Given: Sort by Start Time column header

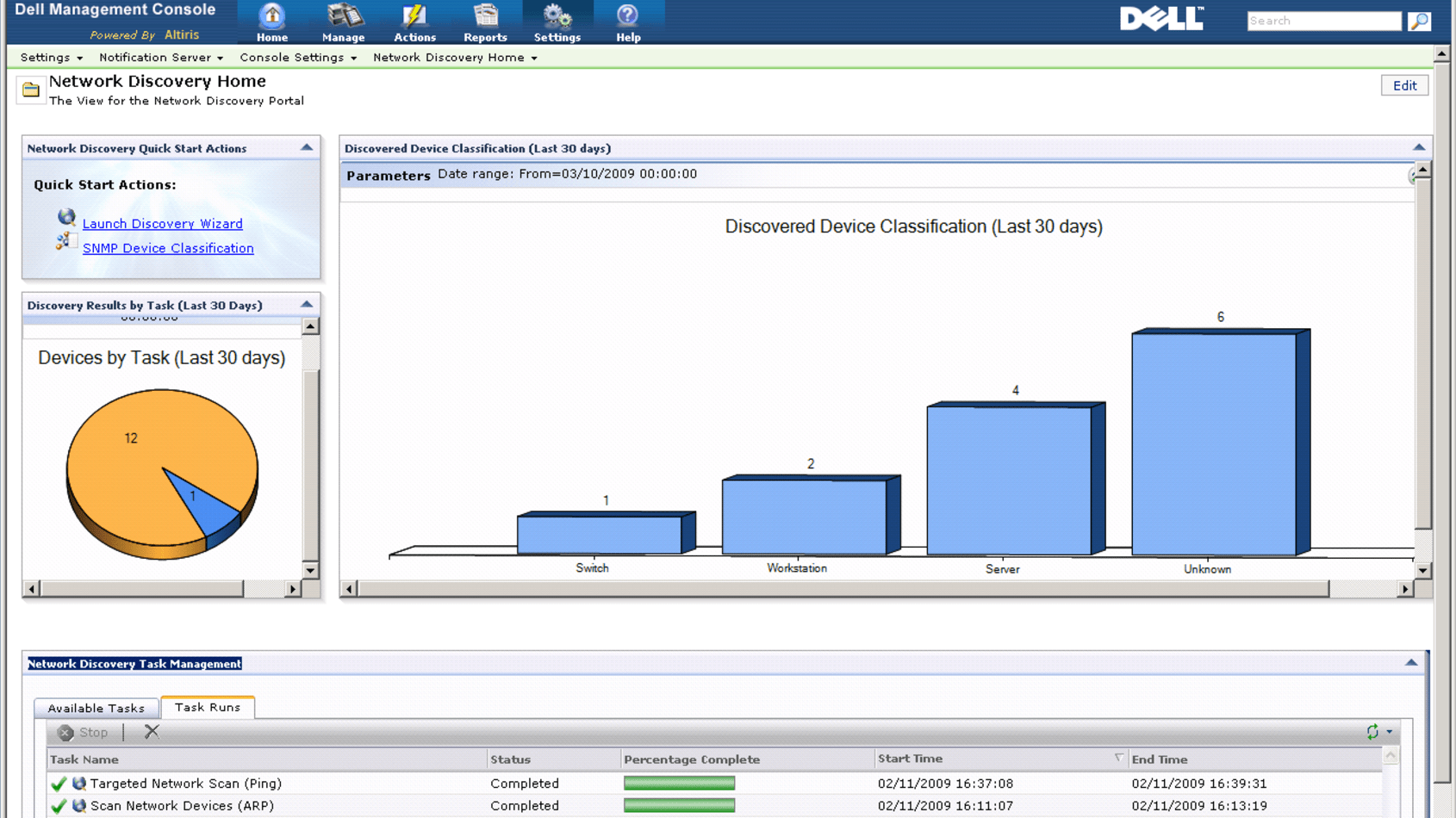Looking at the screenshot, I should click(1001, 759).
